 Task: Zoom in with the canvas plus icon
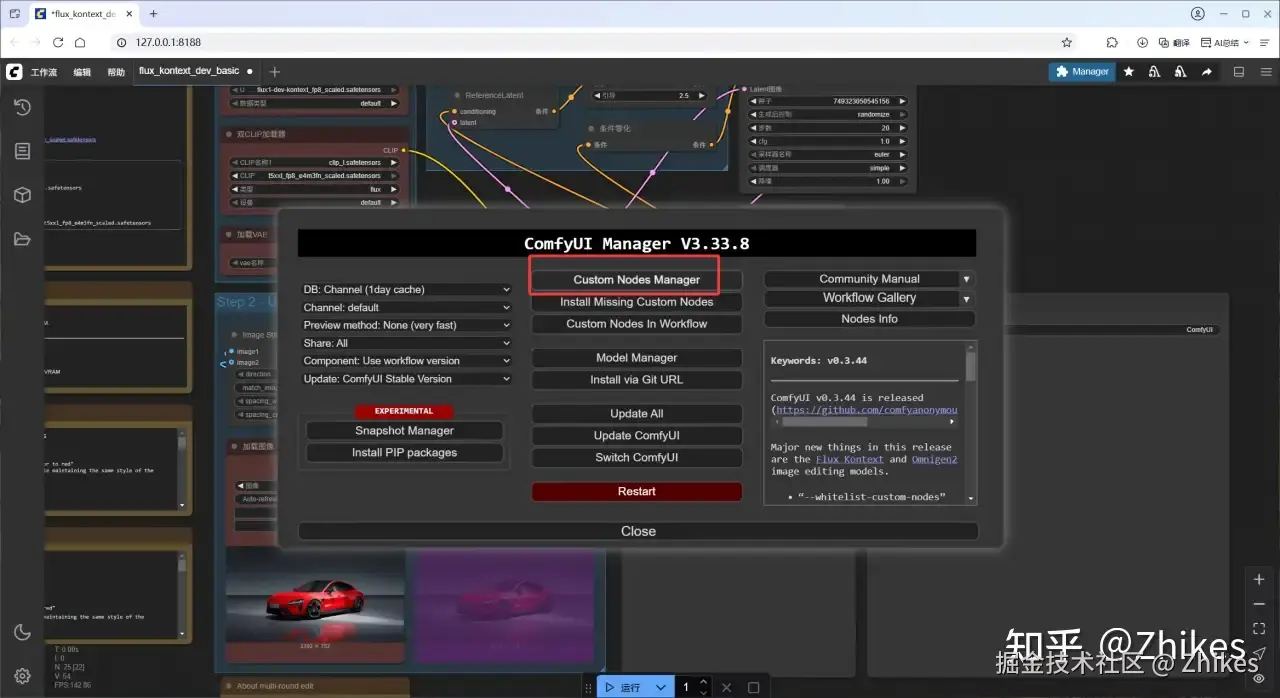1259,579
